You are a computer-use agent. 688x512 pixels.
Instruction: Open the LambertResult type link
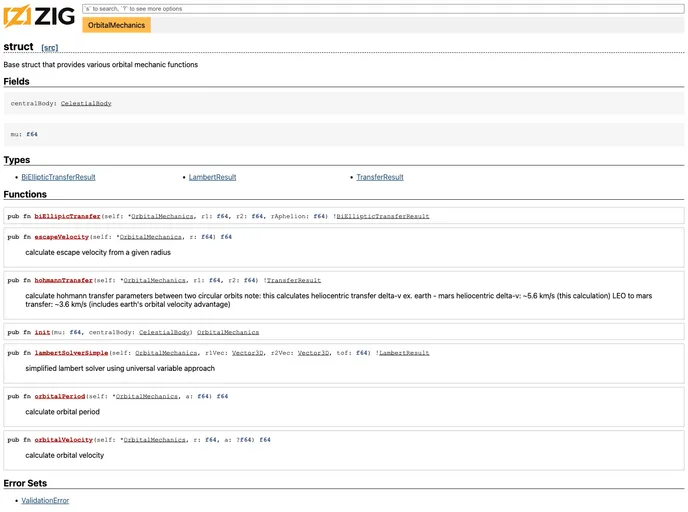coord(213,177)
